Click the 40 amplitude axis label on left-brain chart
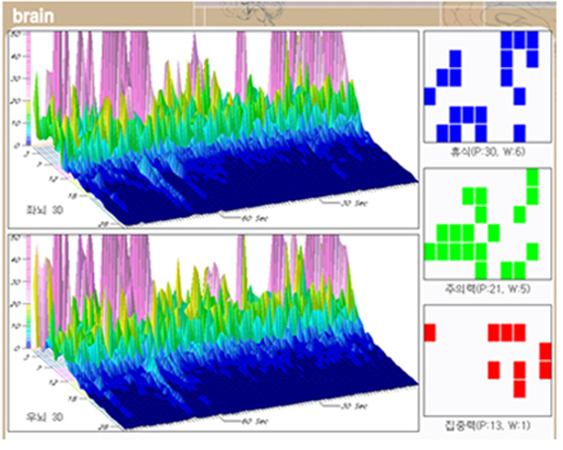 coord(17,56)
